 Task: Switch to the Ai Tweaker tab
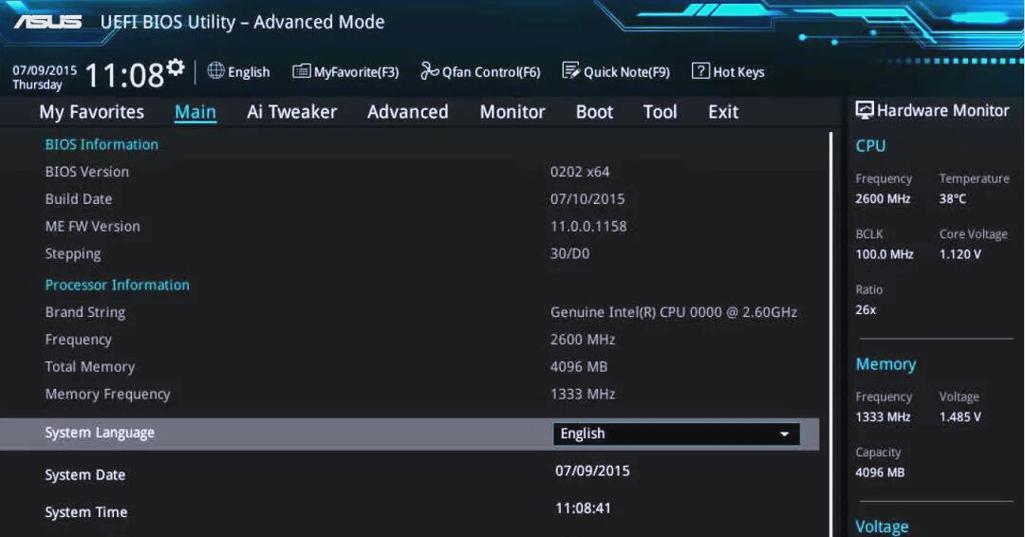coord(291,112)
